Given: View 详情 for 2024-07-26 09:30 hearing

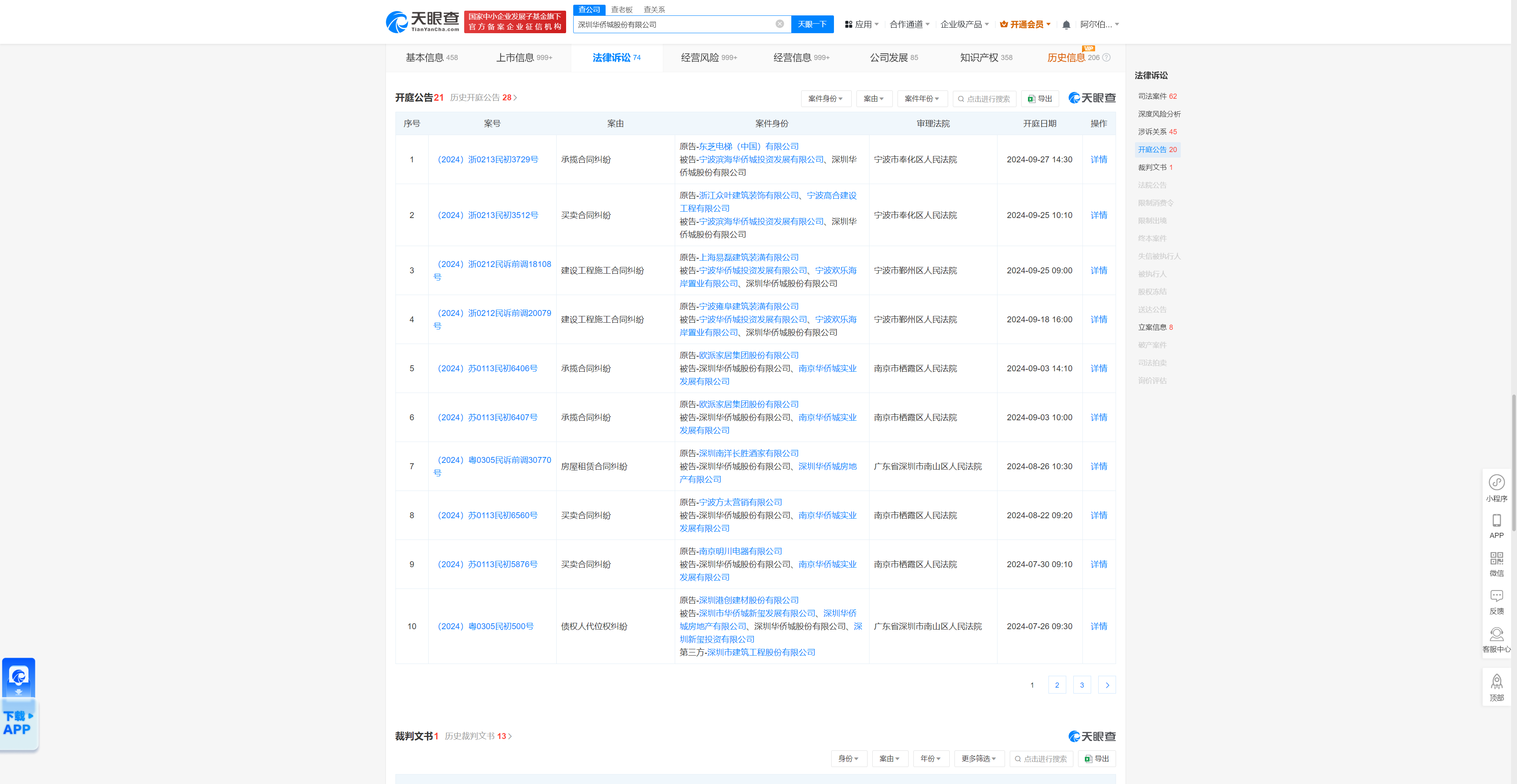Looking at the screenshot, I should tap(1098, 626).
